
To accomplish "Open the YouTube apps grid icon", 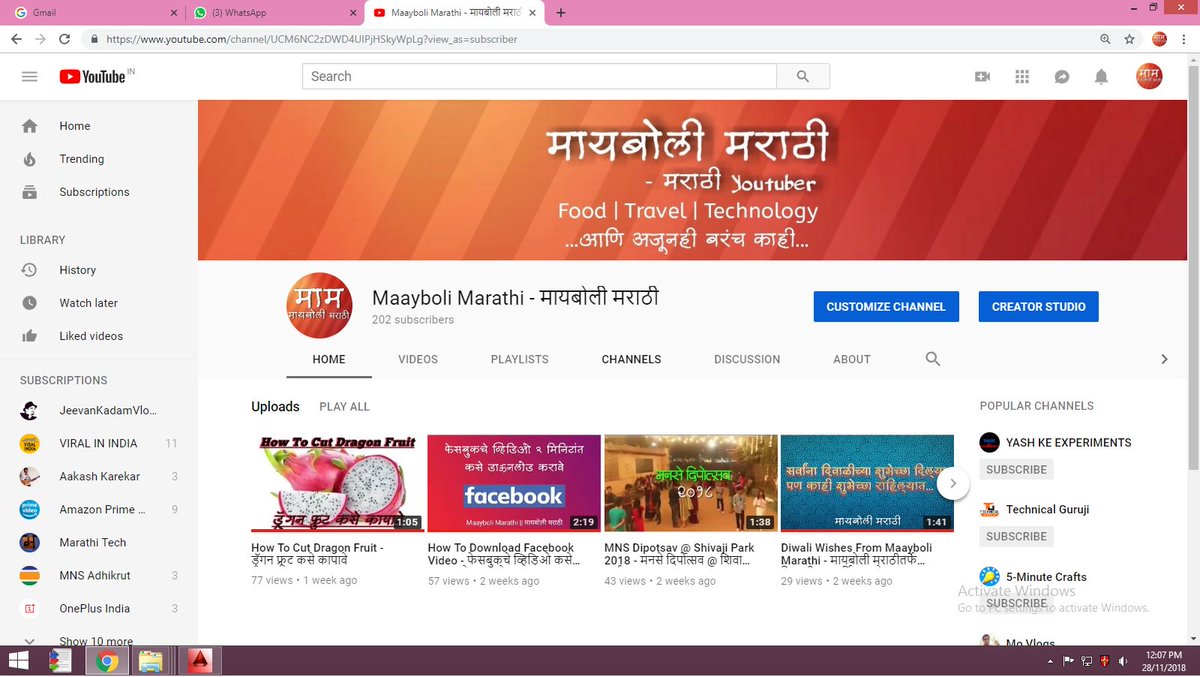I will click(1022, 77).
